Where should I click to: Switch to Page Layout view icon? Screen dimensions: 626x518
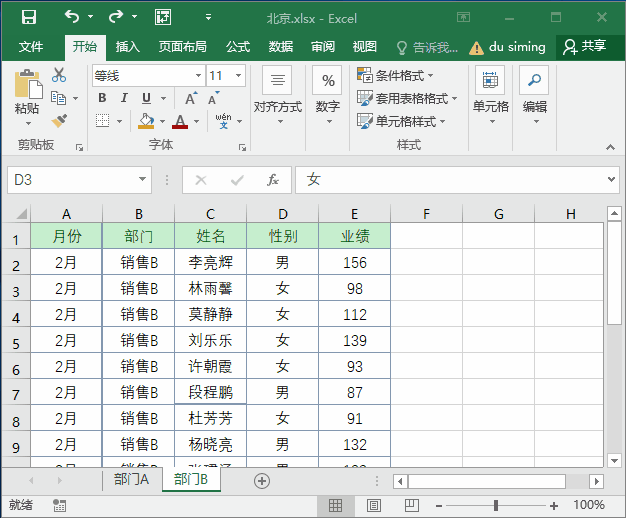(x=374, y=506)
